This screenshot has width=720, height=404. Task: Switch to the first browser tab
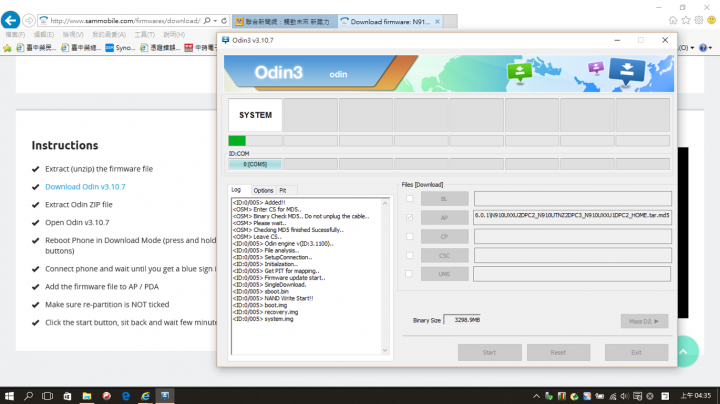(x=285, y=22)
